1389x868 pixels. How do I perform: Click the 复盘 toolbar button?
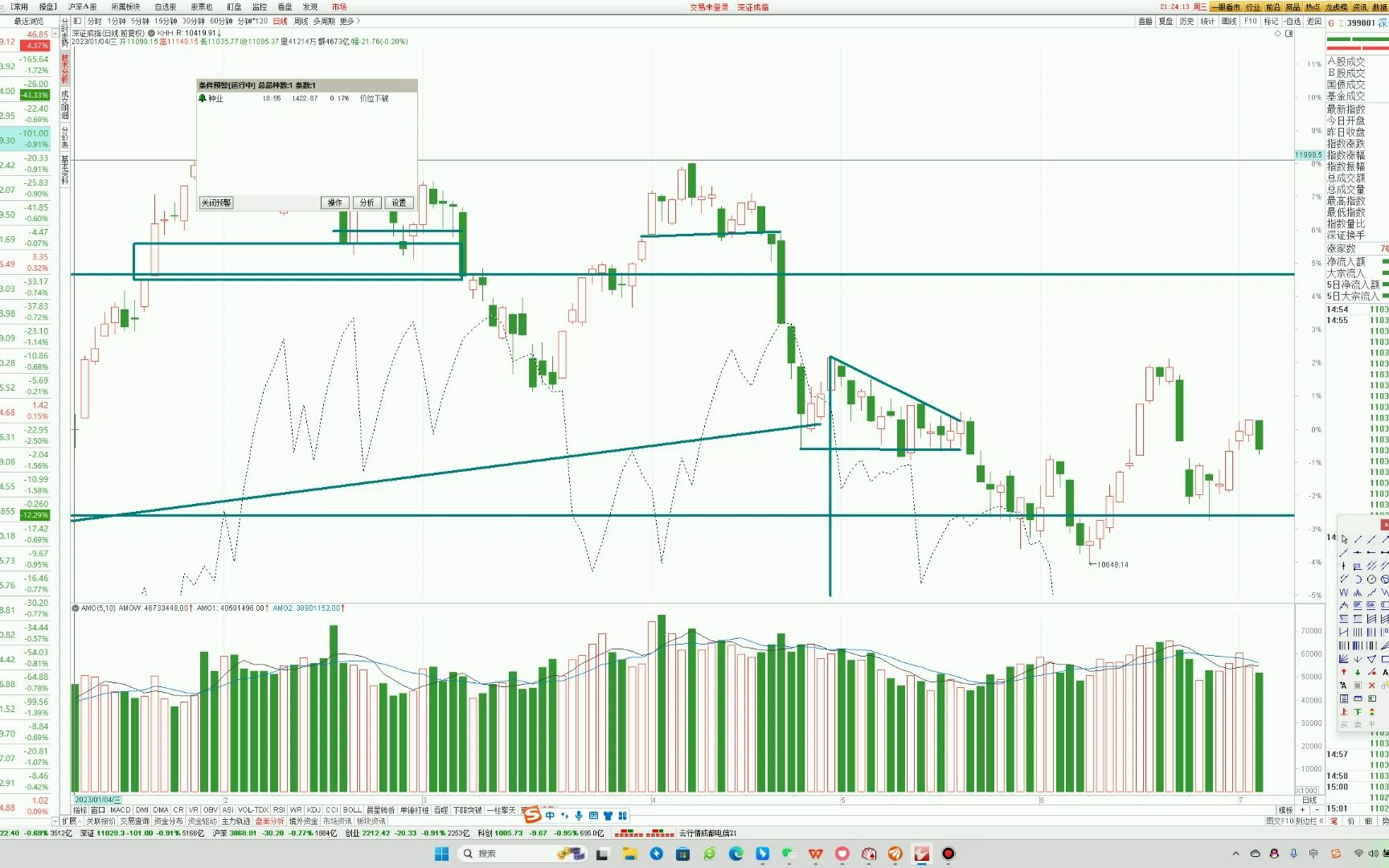click(1166, 21)
